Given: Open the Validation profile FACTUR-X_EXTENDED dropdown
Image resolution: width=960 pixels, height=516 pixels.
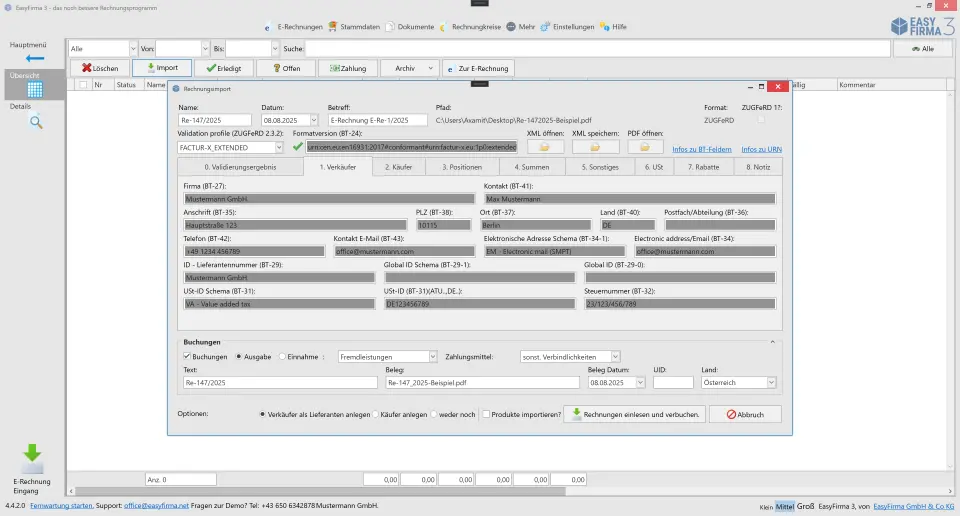Looking at the screenshot, I should (x=279, y=147).
